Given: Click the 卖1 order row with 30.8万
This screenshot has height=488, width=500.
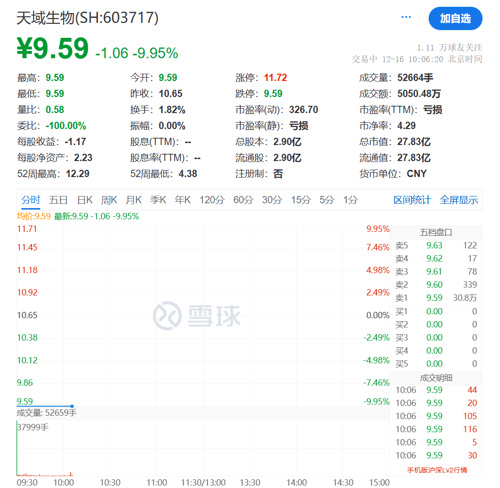Looking at the screenshot, I should [x=436, y=298].
